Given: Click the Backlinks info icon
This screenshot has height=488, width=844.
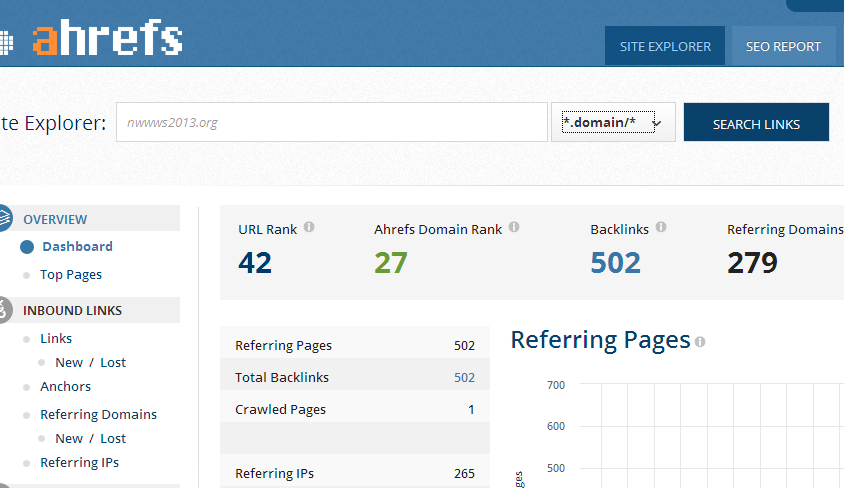Looking at the screenshot, I should pyautogui.click(x=661, y=227).
